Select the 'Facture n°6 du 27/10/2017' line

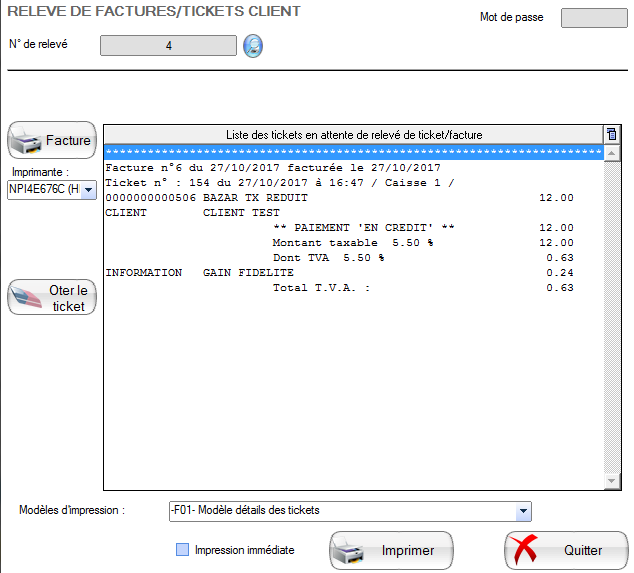pos(273,168)
